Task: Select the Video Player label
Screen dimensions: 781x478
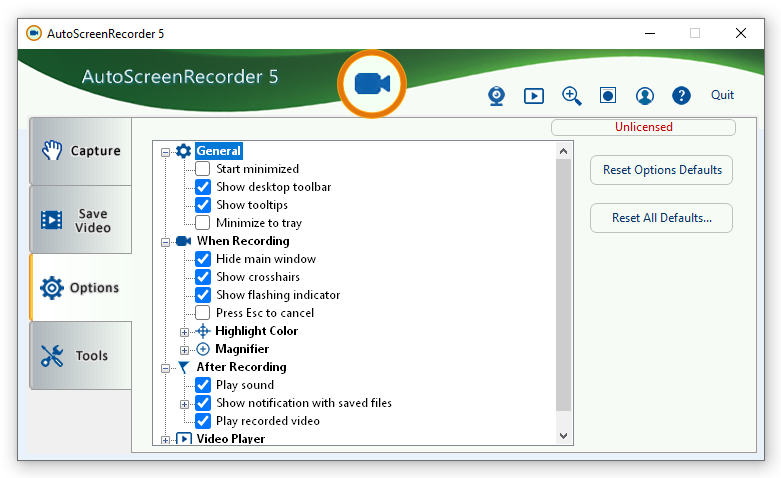Action: pos(231,439)
